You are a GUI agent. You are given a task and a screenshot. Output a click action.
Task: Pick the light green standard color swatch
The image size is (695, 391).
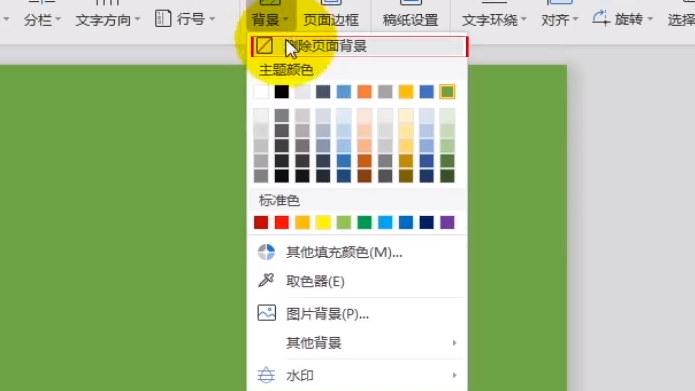[x=344, y=222]
